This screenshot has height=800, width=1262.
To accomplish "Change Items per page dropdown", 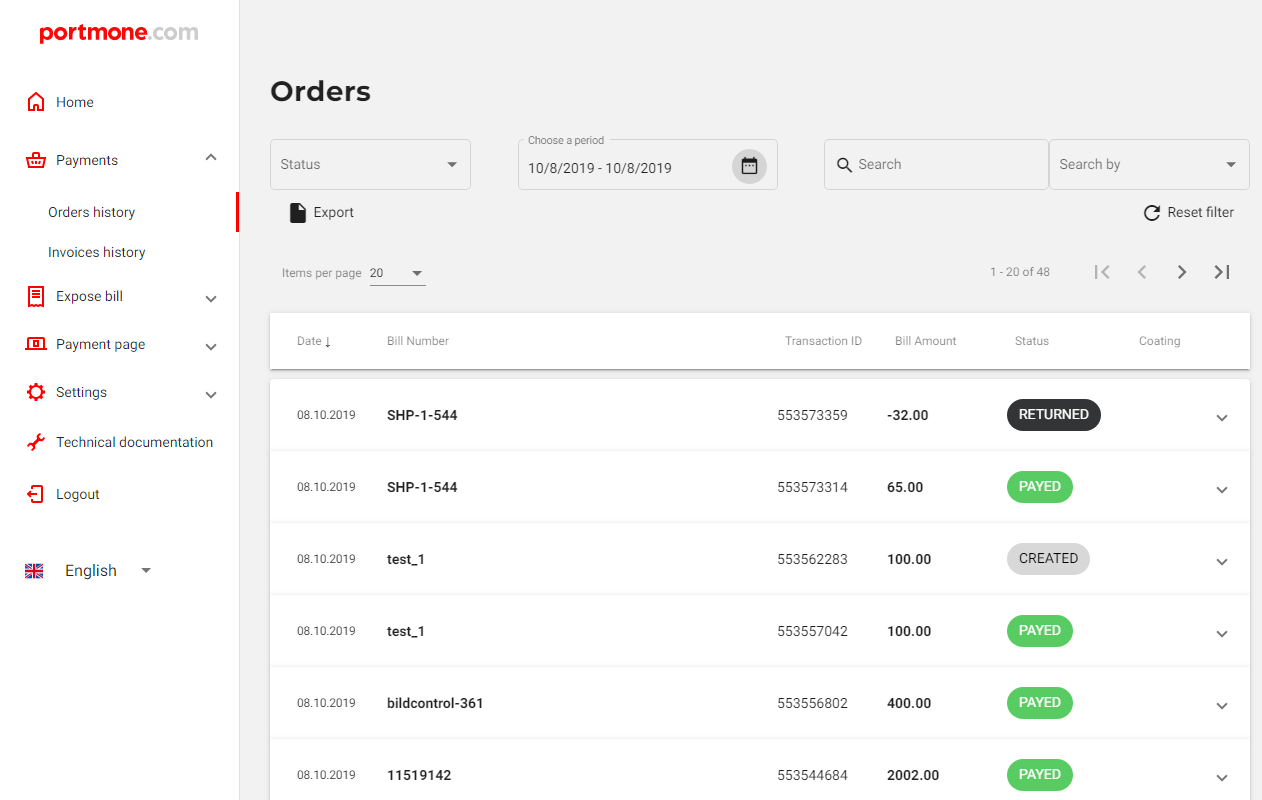I will pyautogui.click(x=397, y=273).
